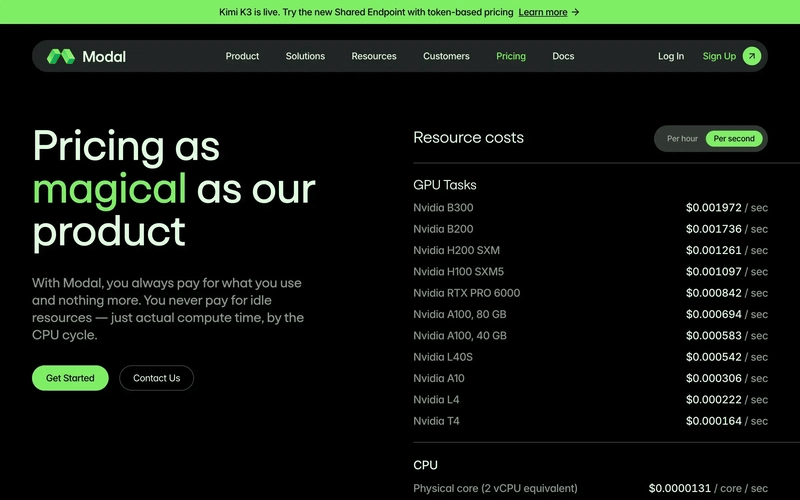This screenshot has height=500, width=800.
Task: Click the Resource costs heading
Action: tap(468, 138)
